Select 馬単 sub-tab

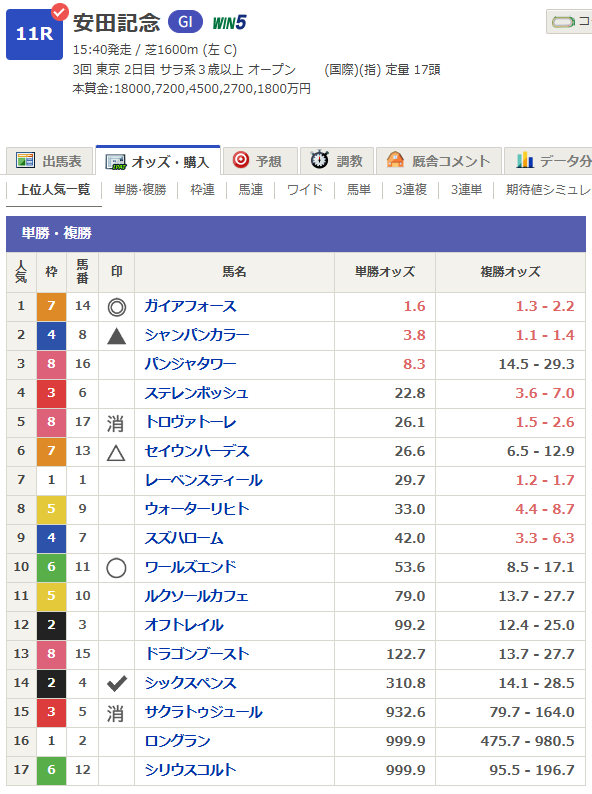359,190
